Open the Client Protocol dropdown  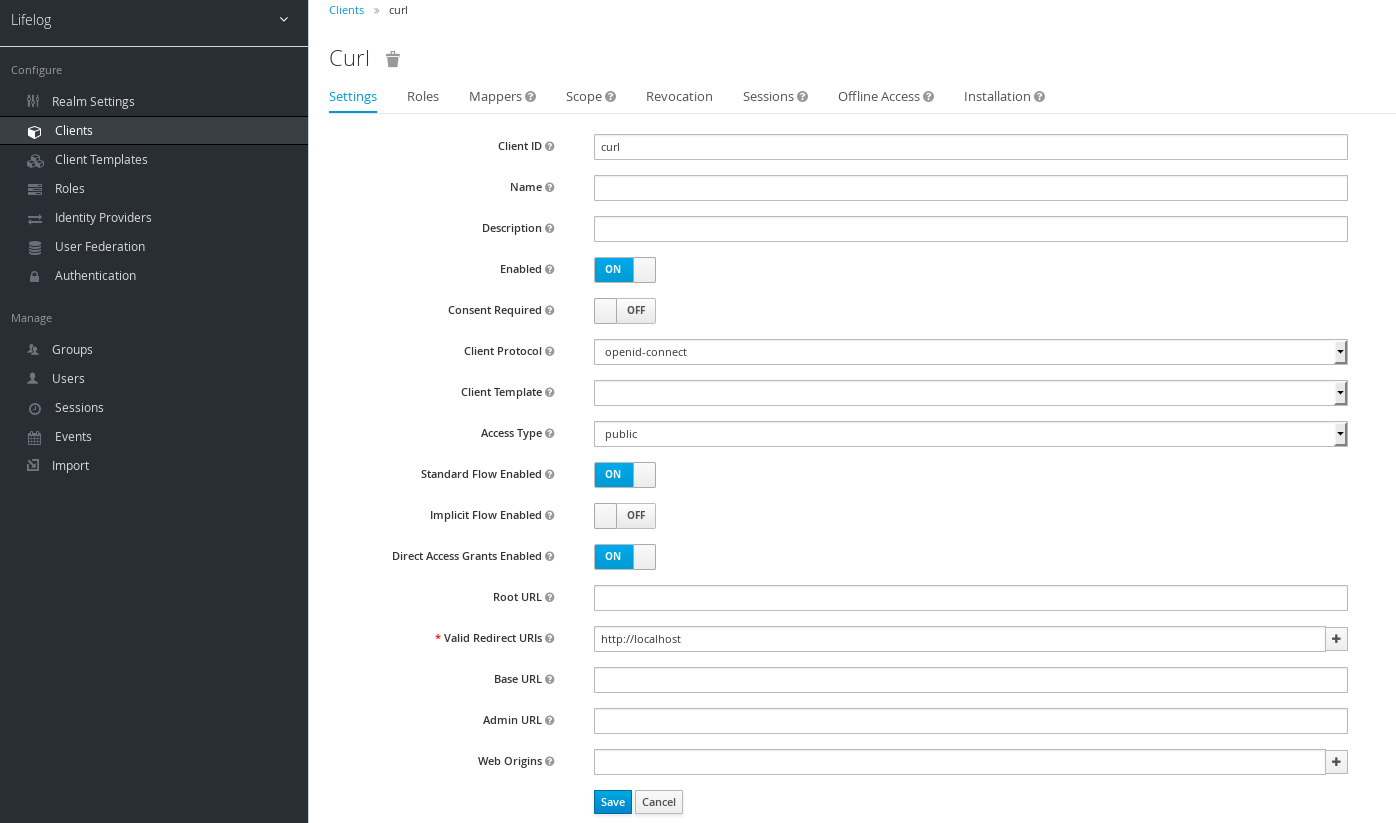tap(969, 352)
